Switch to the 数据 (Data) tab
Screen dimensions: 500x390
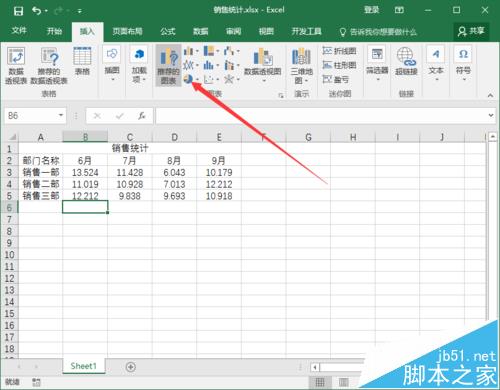pyautogui.click(x=201, y=31)
